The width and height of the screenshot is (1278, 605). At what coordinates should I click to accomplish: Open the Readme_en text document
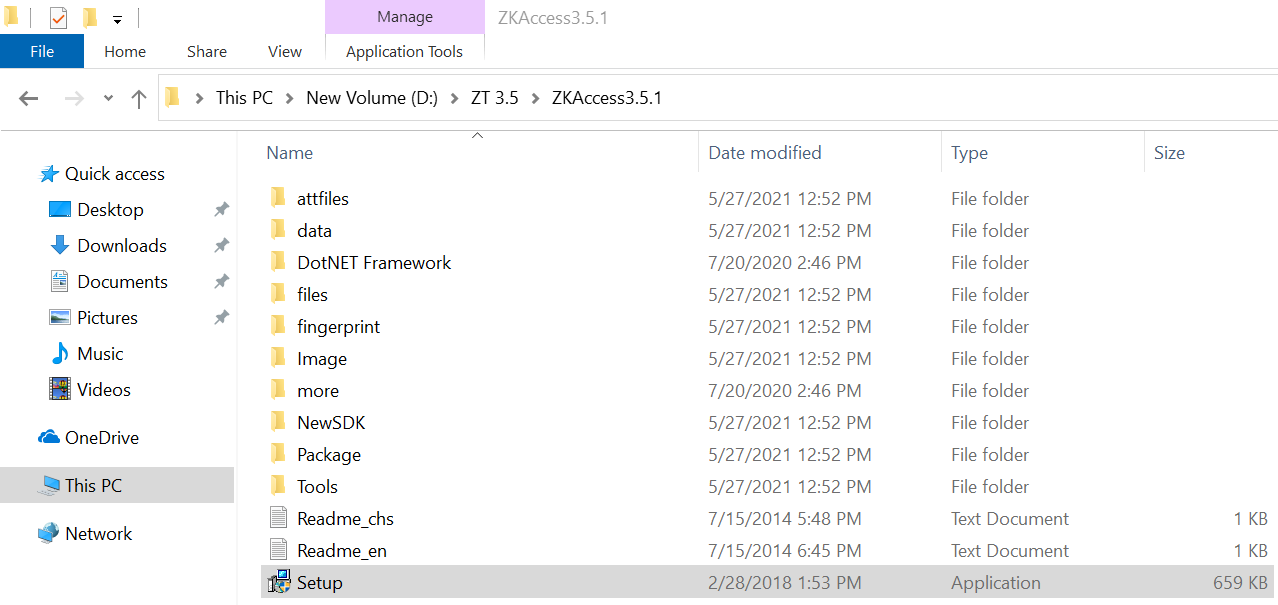pyautogui.click(x=341, y=550)
